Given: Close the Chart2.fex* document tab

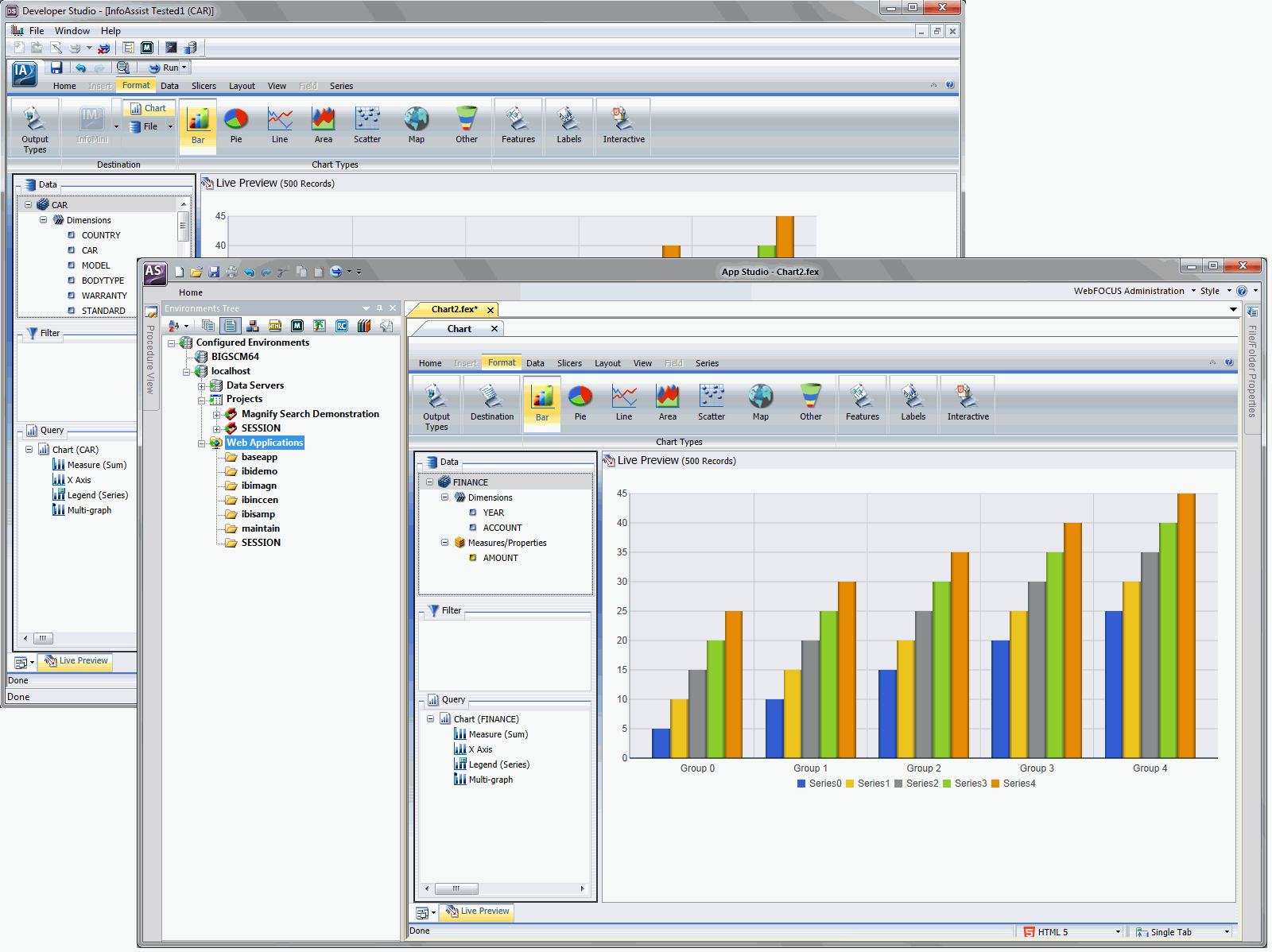Looking at the screenshot, I should 491,310.
